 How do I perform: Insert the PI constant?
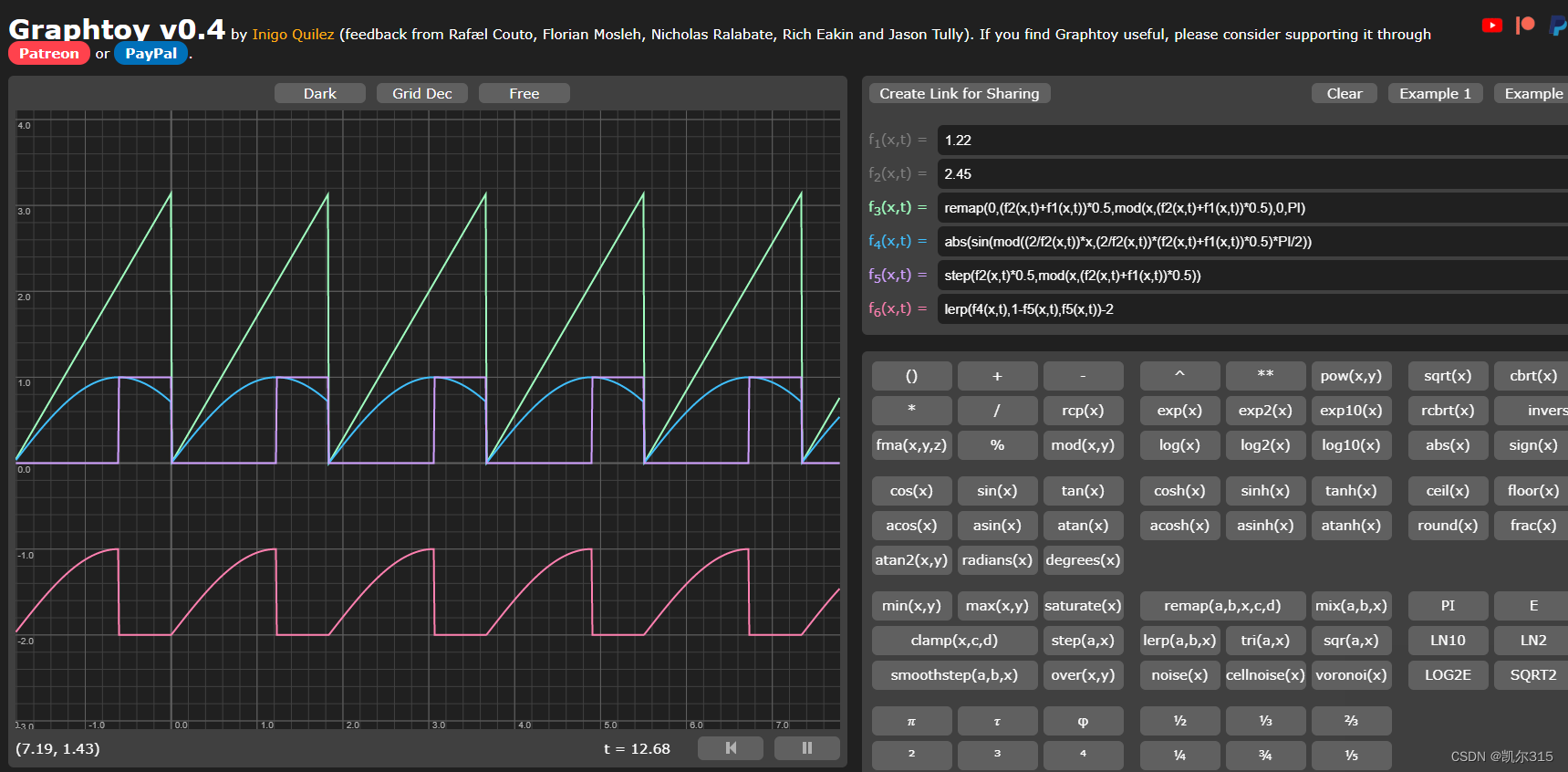[x=1448, y=606]
